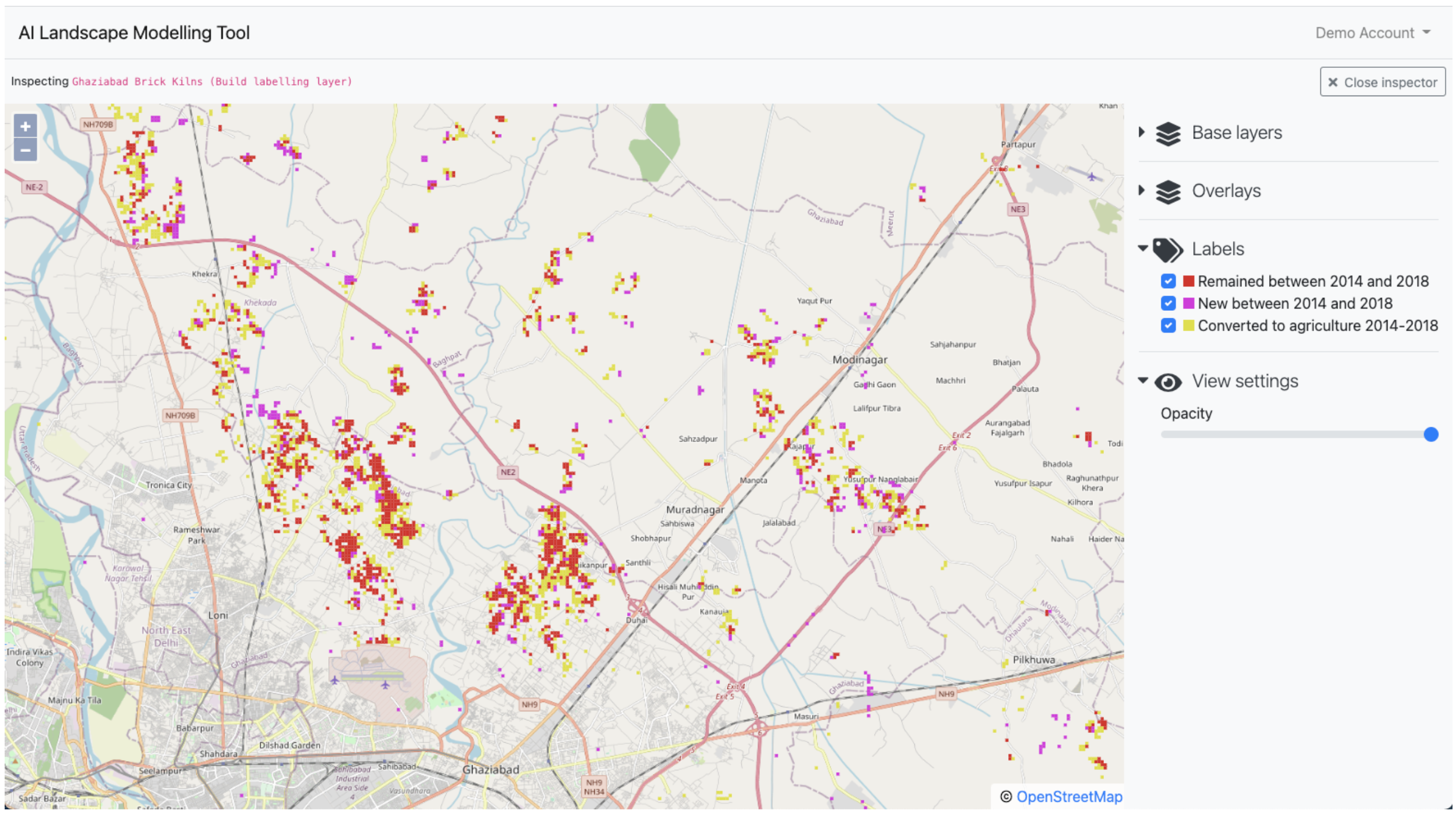Click the Opacity slider handle
Screen dimensions: 1456x814
pos(1430,434)
